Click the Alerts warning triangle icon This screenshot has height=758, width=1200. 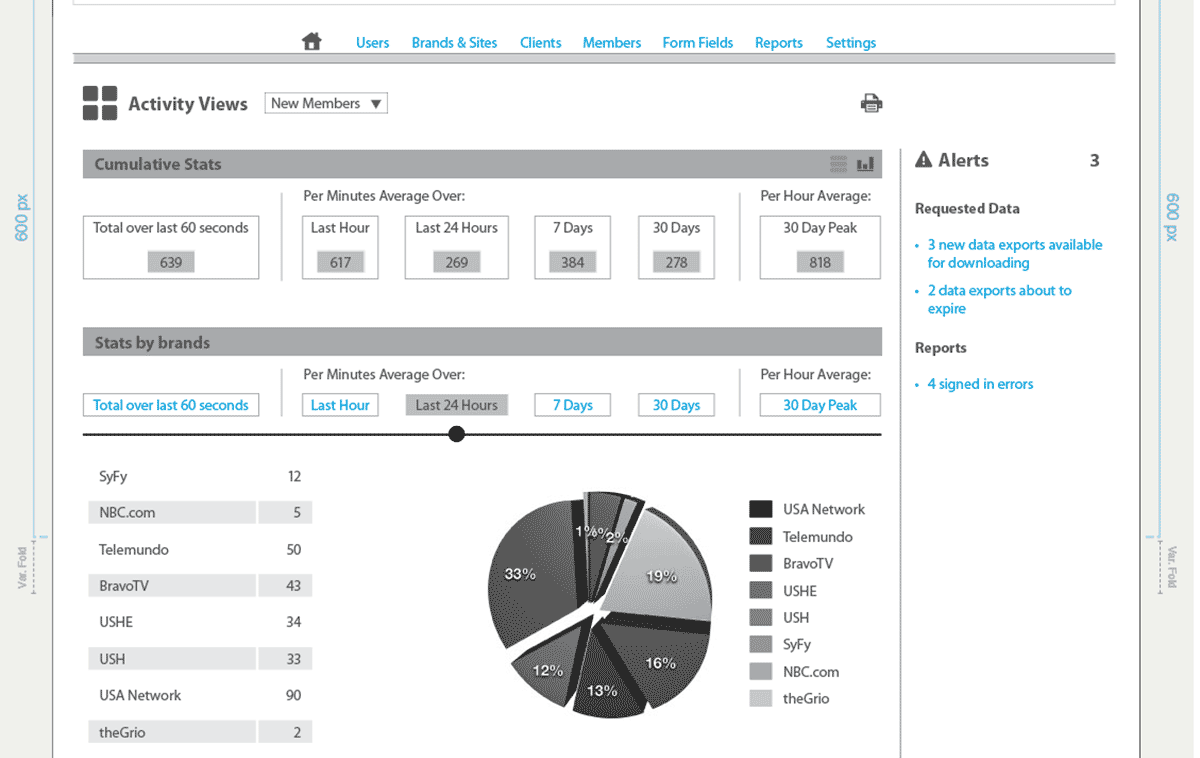pos(923,160)
